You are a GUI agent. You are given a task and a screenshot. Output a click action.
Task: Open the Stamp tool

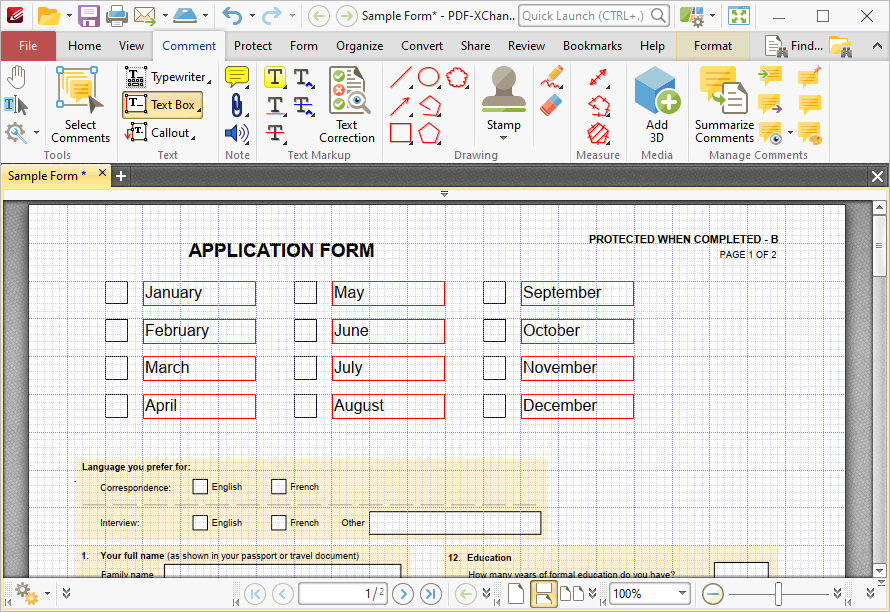tap(503, 98)
